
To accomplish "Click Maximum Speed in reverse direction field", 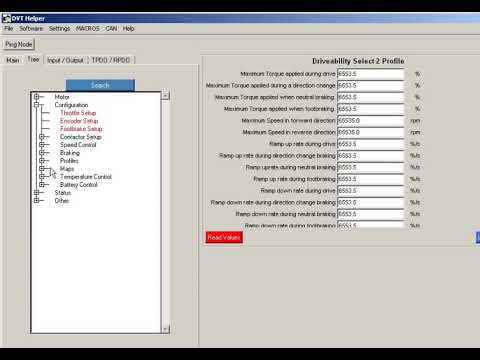I will tap(371, 132).
